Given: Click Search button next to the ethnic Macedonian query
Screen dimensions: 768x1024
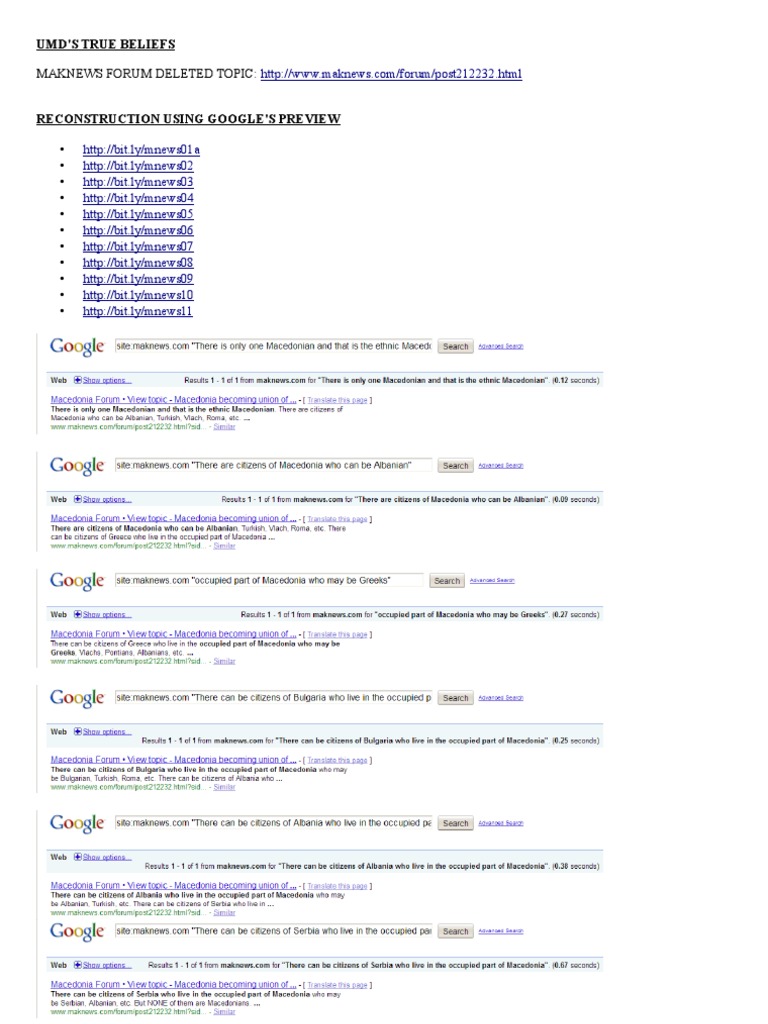Looking at the screenshot, I should [455, 347].
